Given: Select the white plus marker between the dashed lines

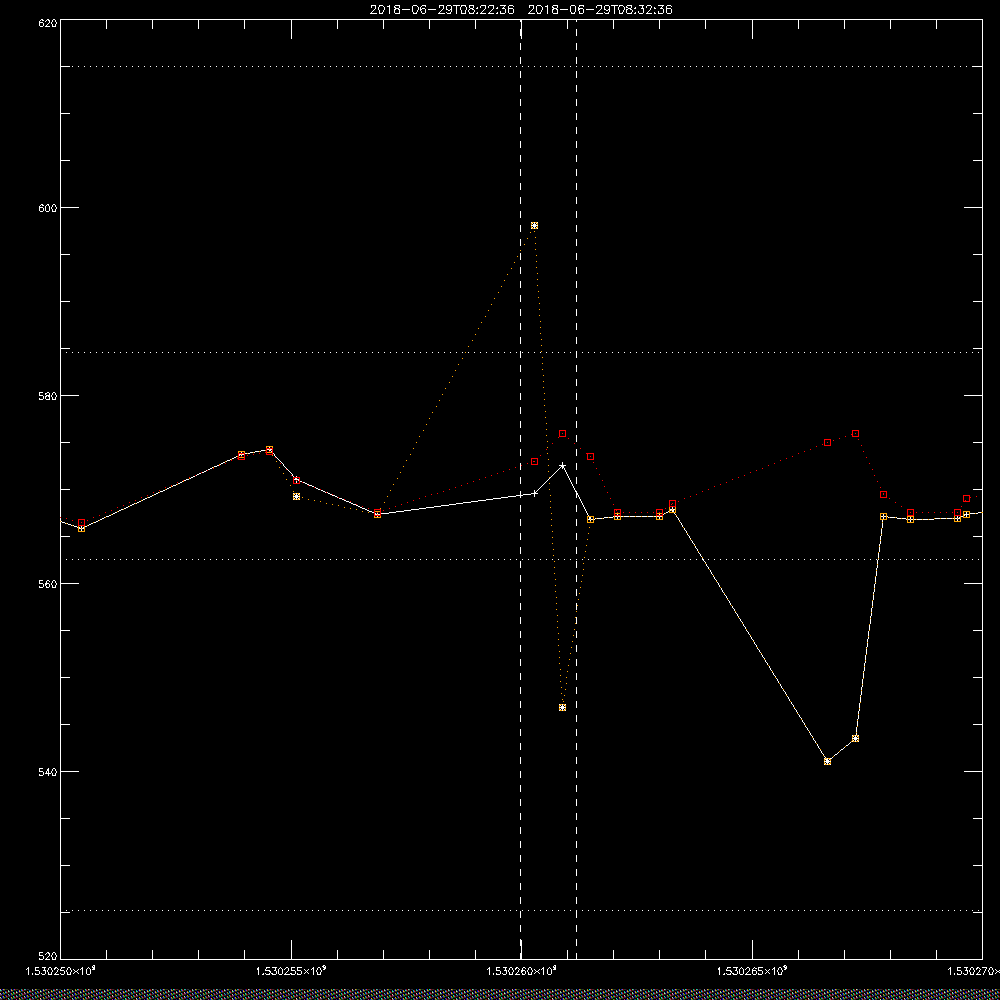Looking at the screenshot, I should pos(562,466).
